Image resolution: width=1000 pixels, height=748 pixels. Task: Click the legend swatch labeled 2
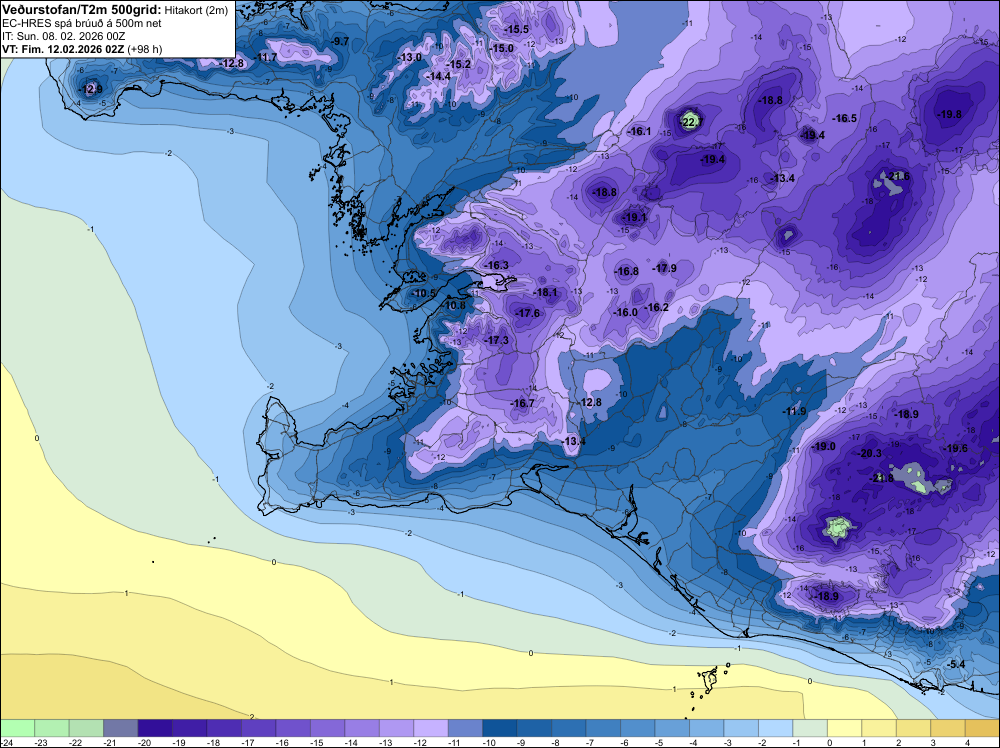(x=913, y=728)
